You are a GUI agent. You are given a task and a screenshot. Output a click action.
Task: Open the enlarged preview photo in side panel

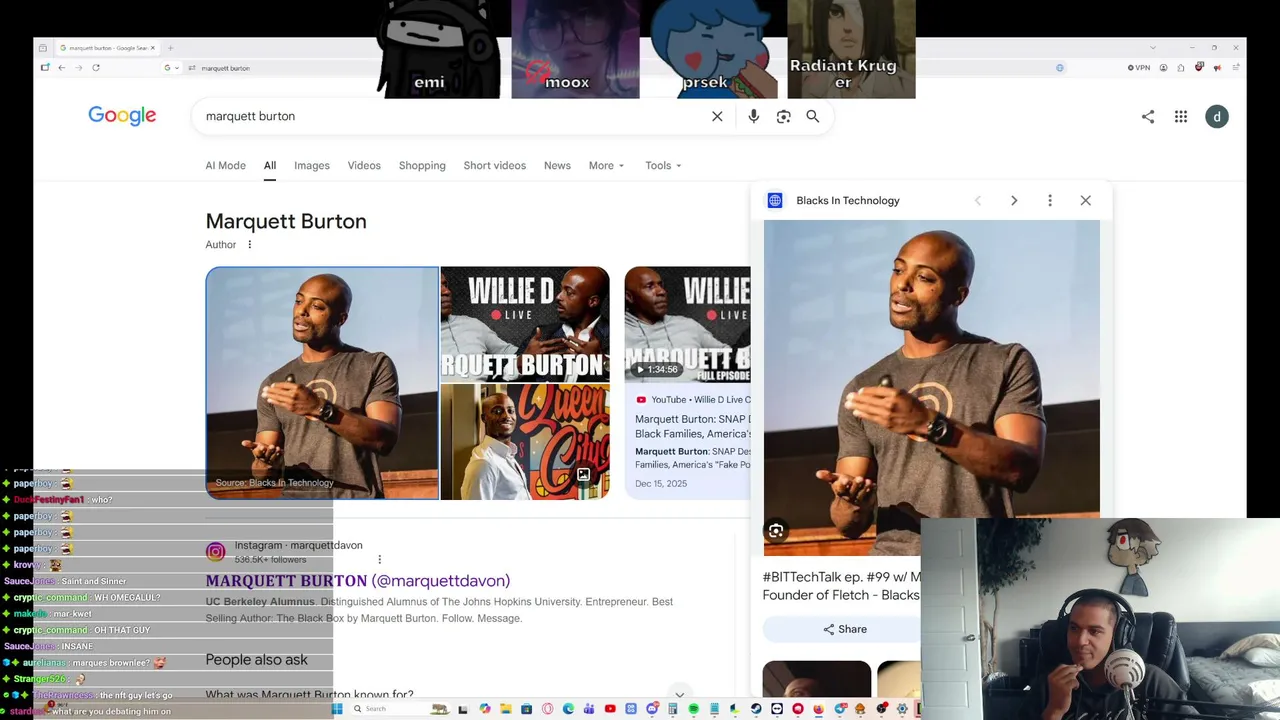tap(931, 388)
